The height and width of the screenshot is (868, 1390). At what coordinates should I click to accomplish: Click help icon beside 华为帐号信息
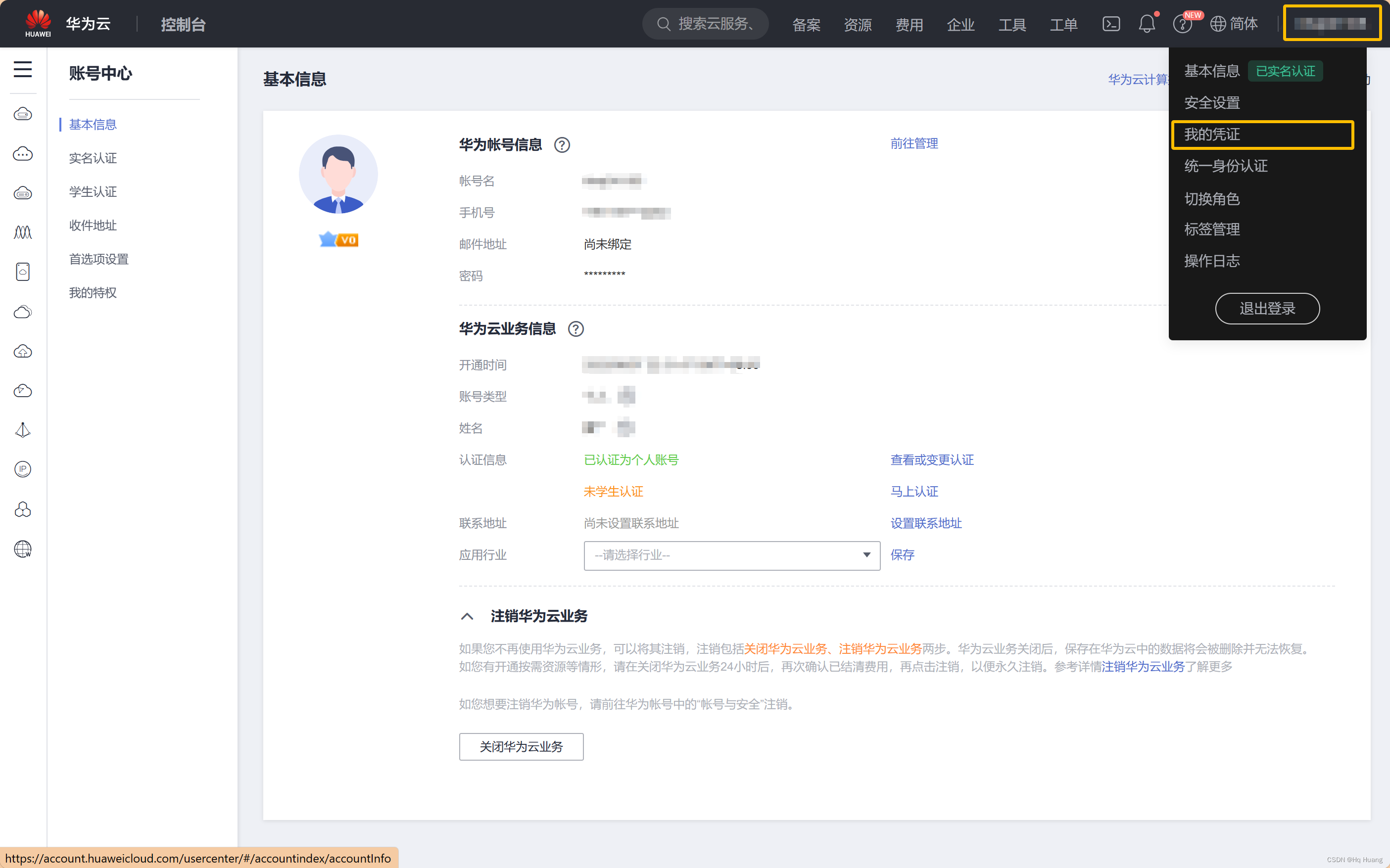[562, 145]
